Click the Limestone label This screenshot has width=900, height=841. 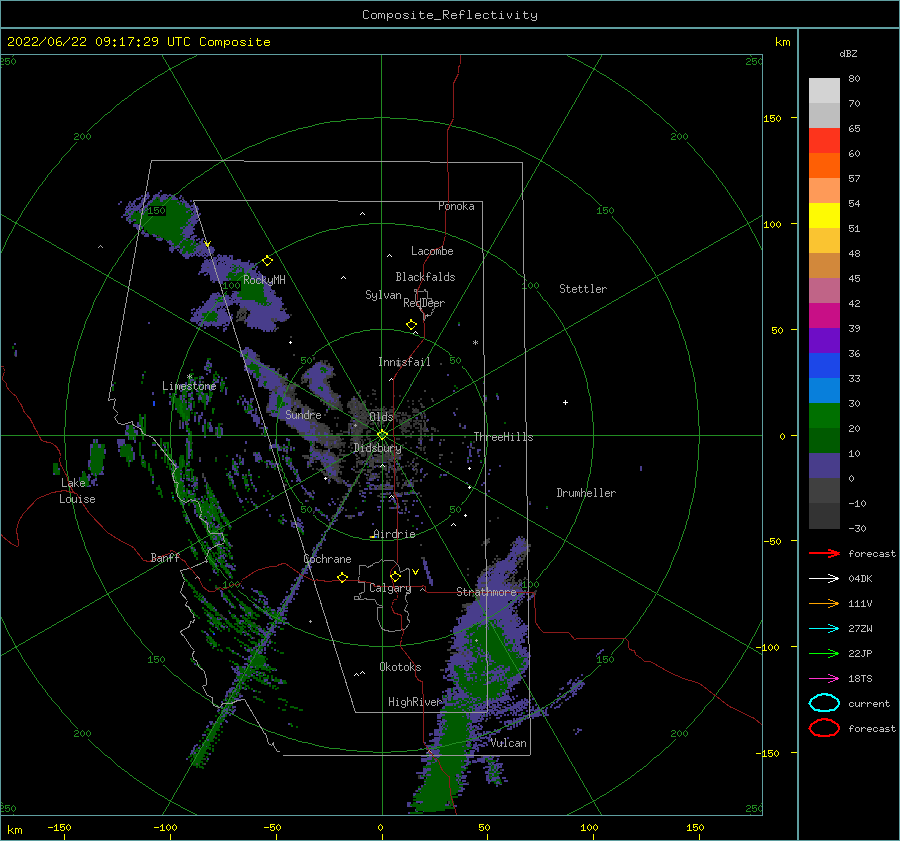189,386
